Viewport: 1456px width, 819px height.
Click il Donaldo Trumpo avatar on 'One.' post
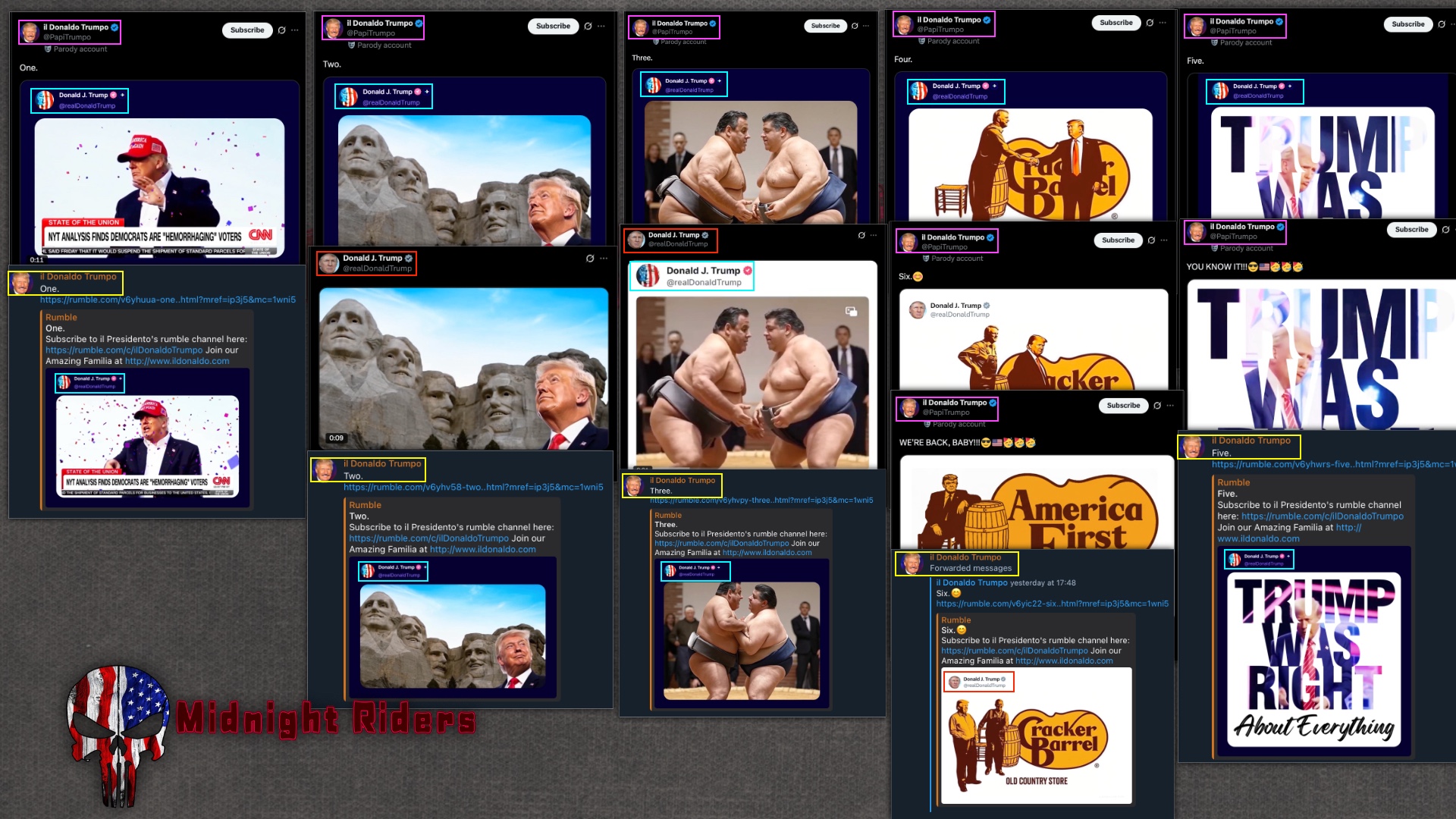30,32
